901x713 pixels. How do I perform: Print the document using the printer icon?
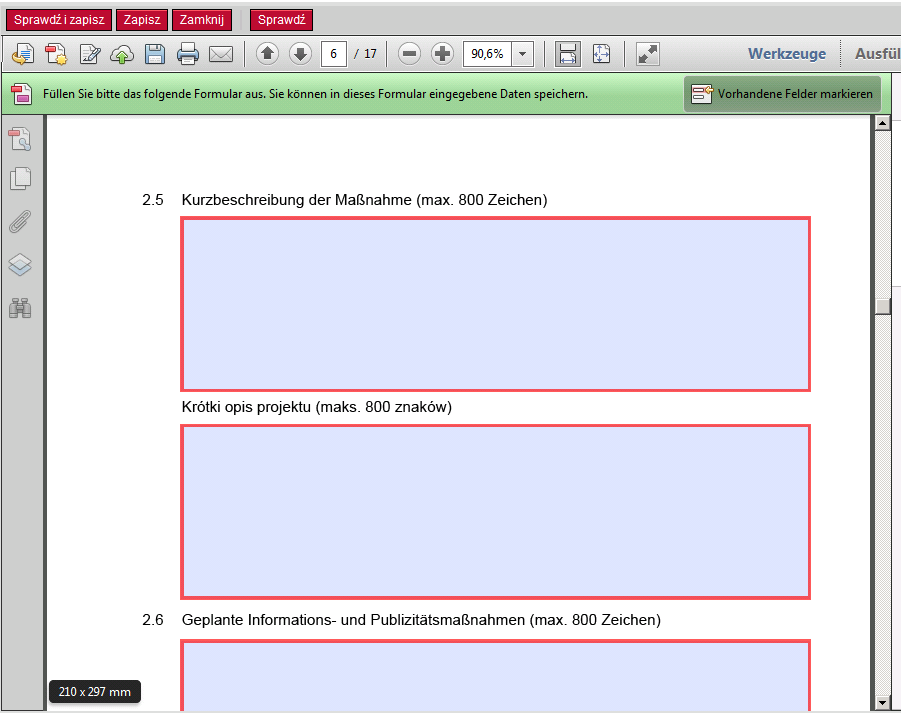point(188,54)
